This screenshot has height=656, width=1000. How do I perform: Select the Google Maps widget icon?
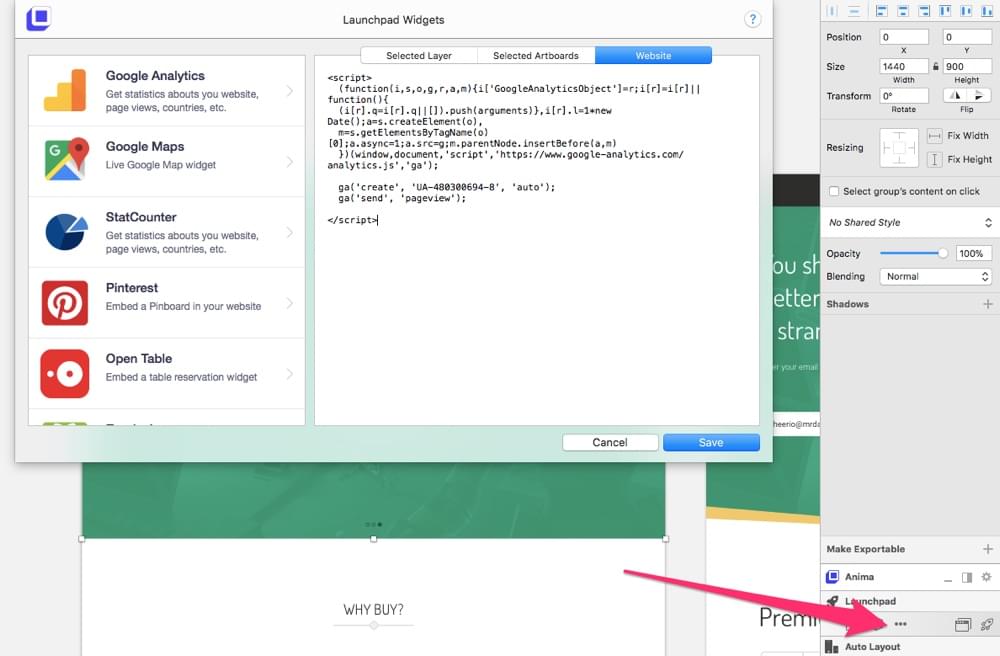66,159
